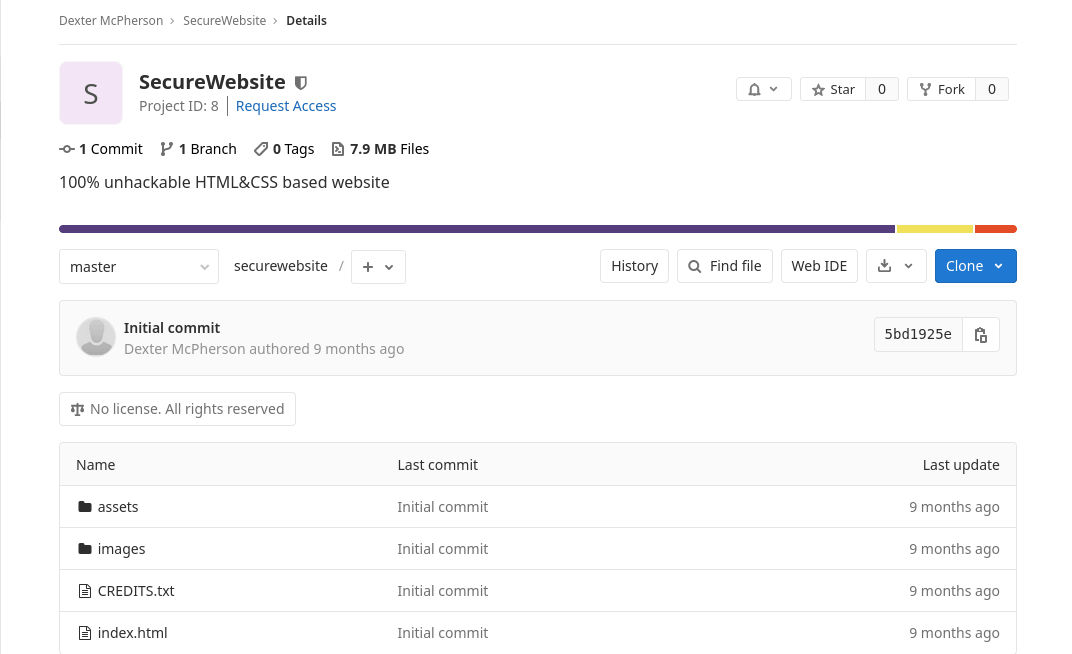View the commit History
This screenshot has width=1072, height=654.
point(634,266)
